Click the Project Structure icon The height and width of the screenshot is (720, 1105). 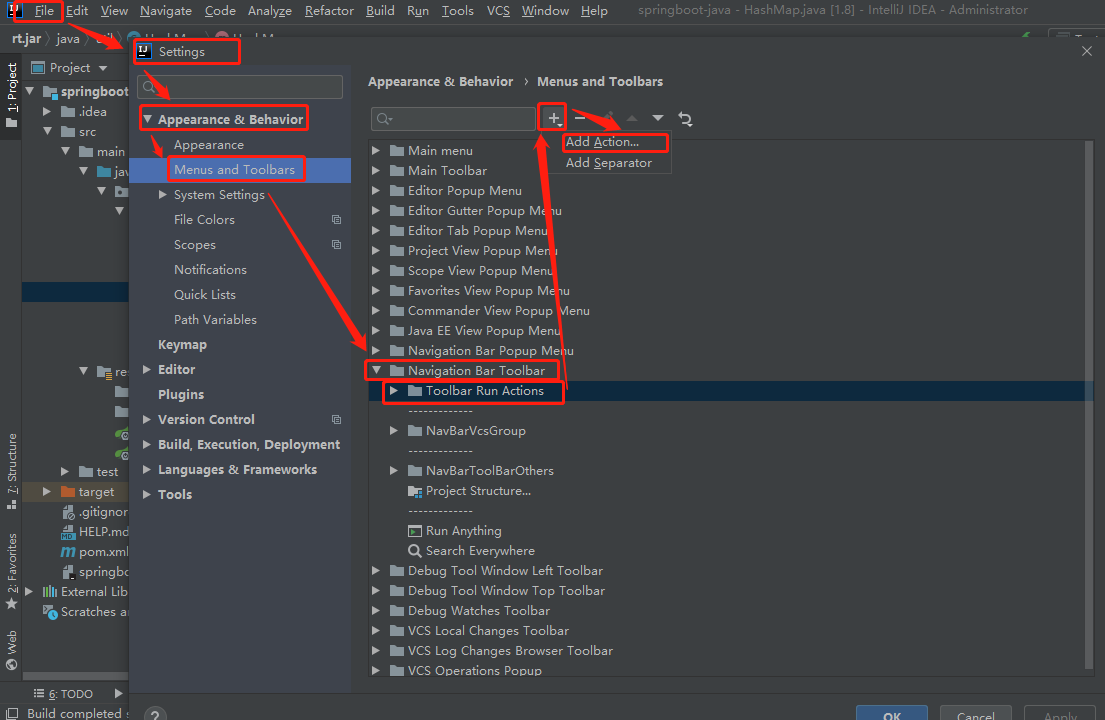tap(415, 491)
